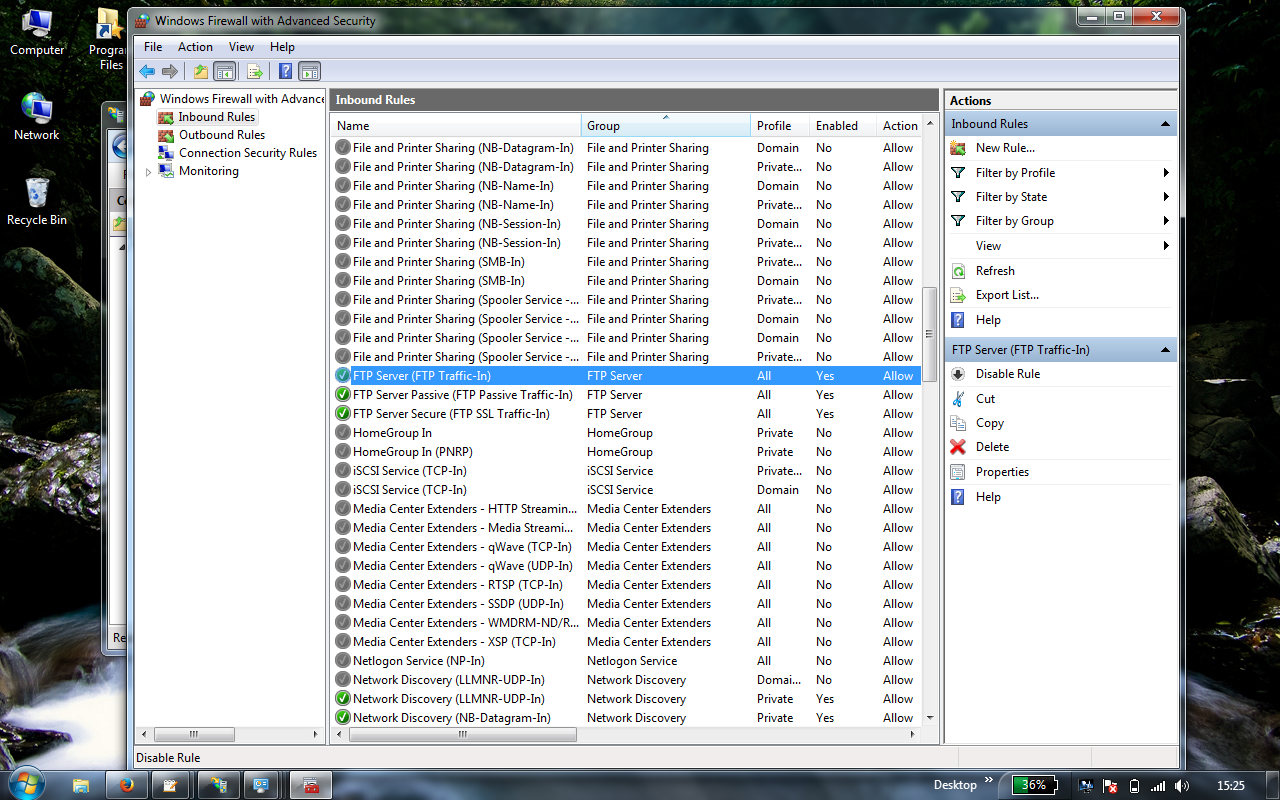The height and width of the screenshot is (800, 1280).
Task: Click Disable Rule in Actions pane
Action: (1008, 374)
